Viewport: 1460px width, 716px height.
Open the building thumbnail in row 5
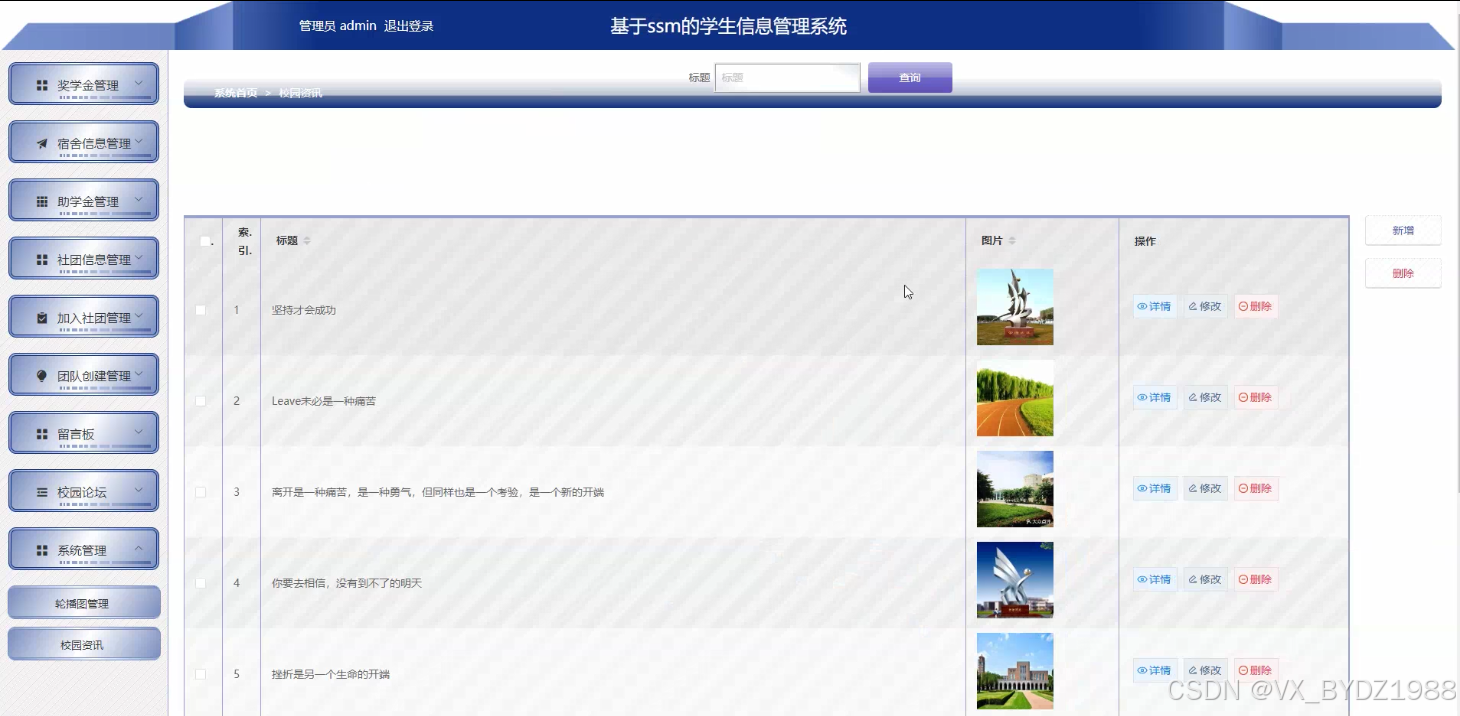(x=1015, y=671)
